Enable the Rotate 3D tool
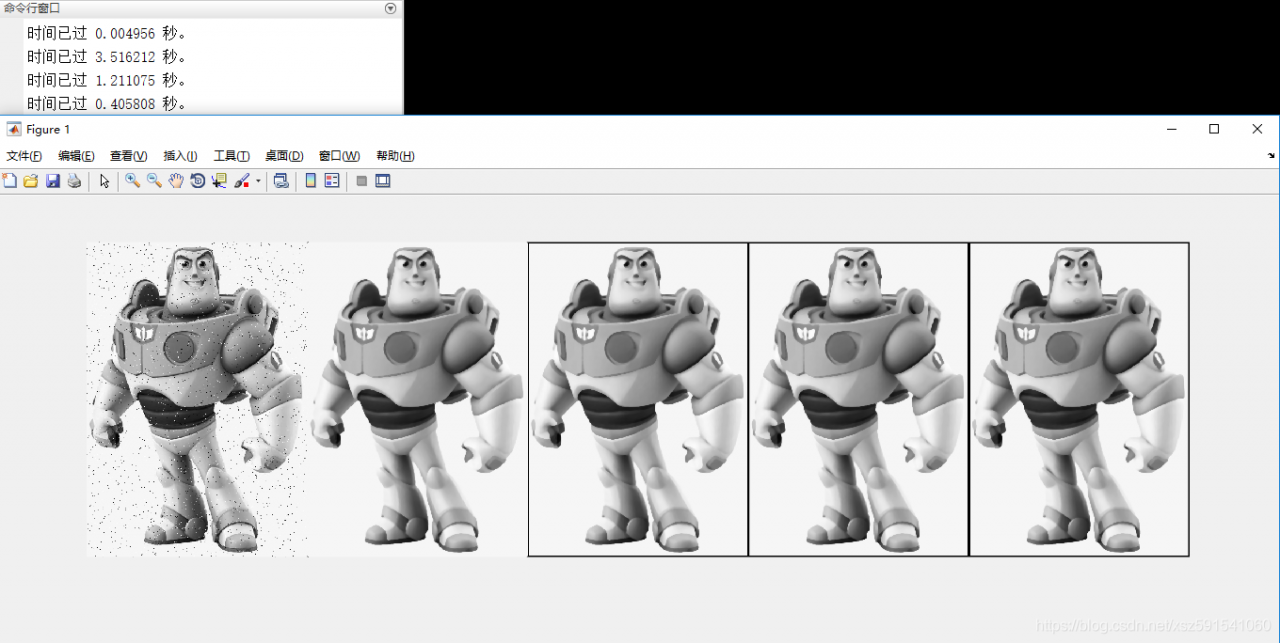 coord(198,181)
